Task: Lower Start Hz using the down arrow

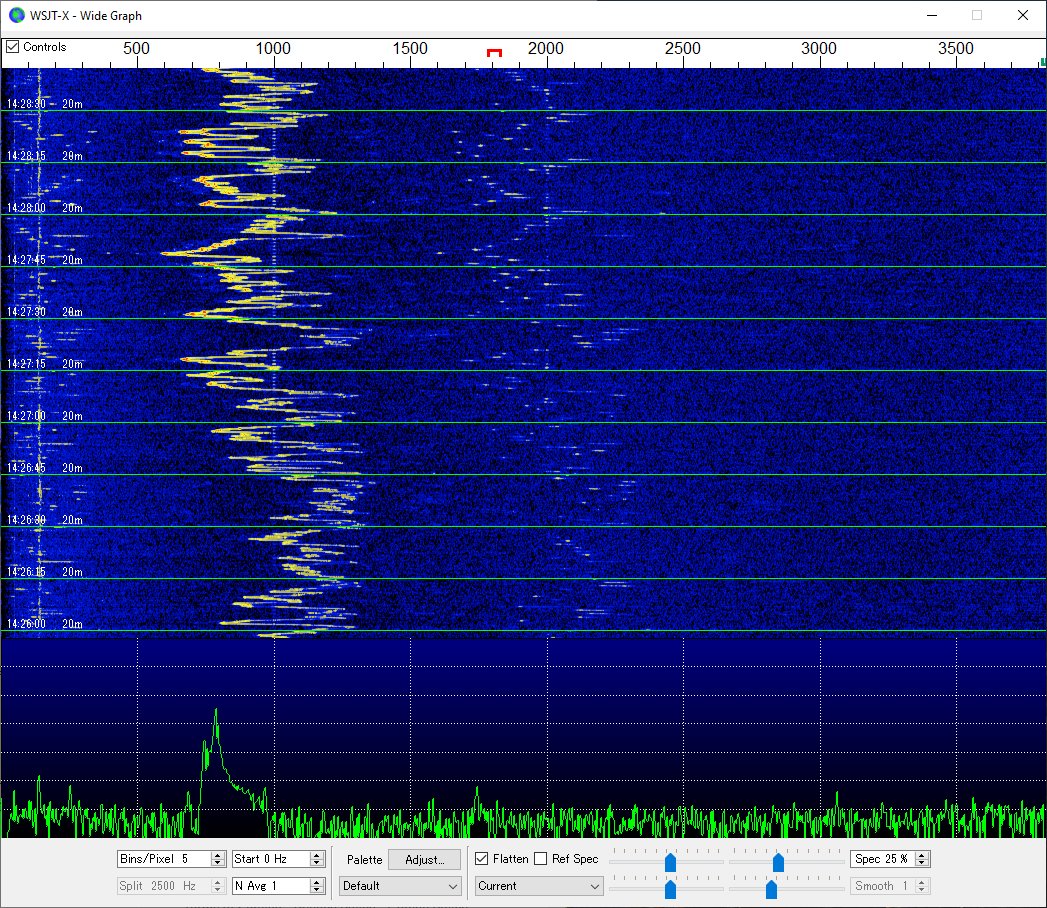Action: tap(317, 863)
